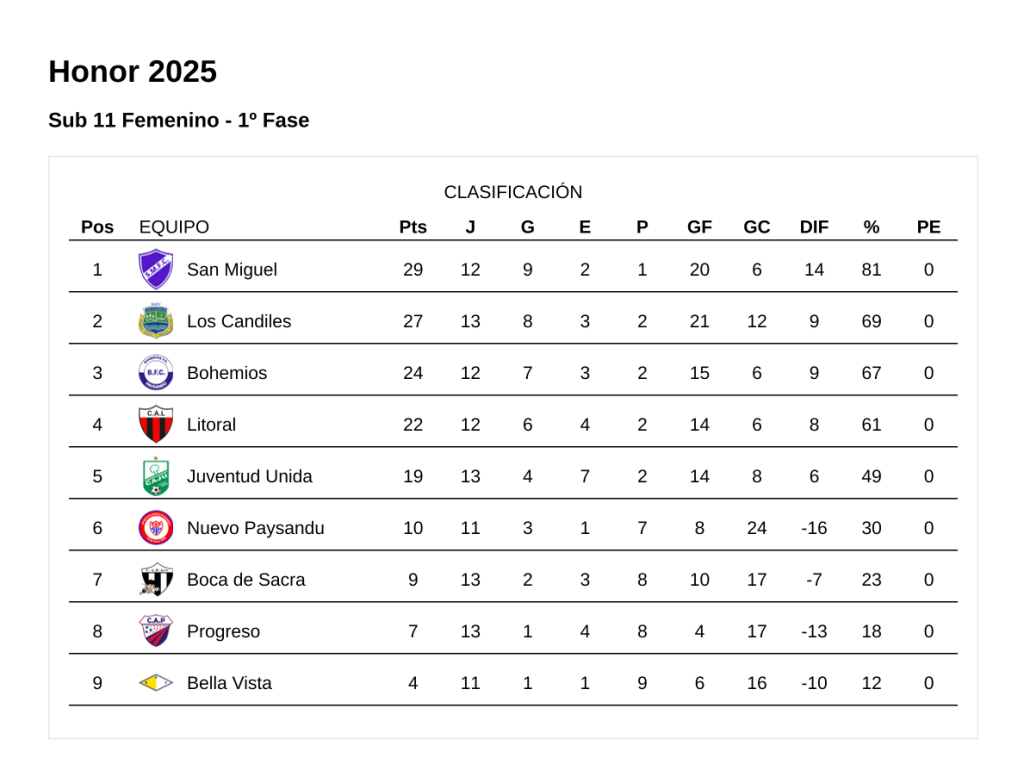Click the Bohemios team crest
The image size is (1024, 764).
[x=155, y=373]
